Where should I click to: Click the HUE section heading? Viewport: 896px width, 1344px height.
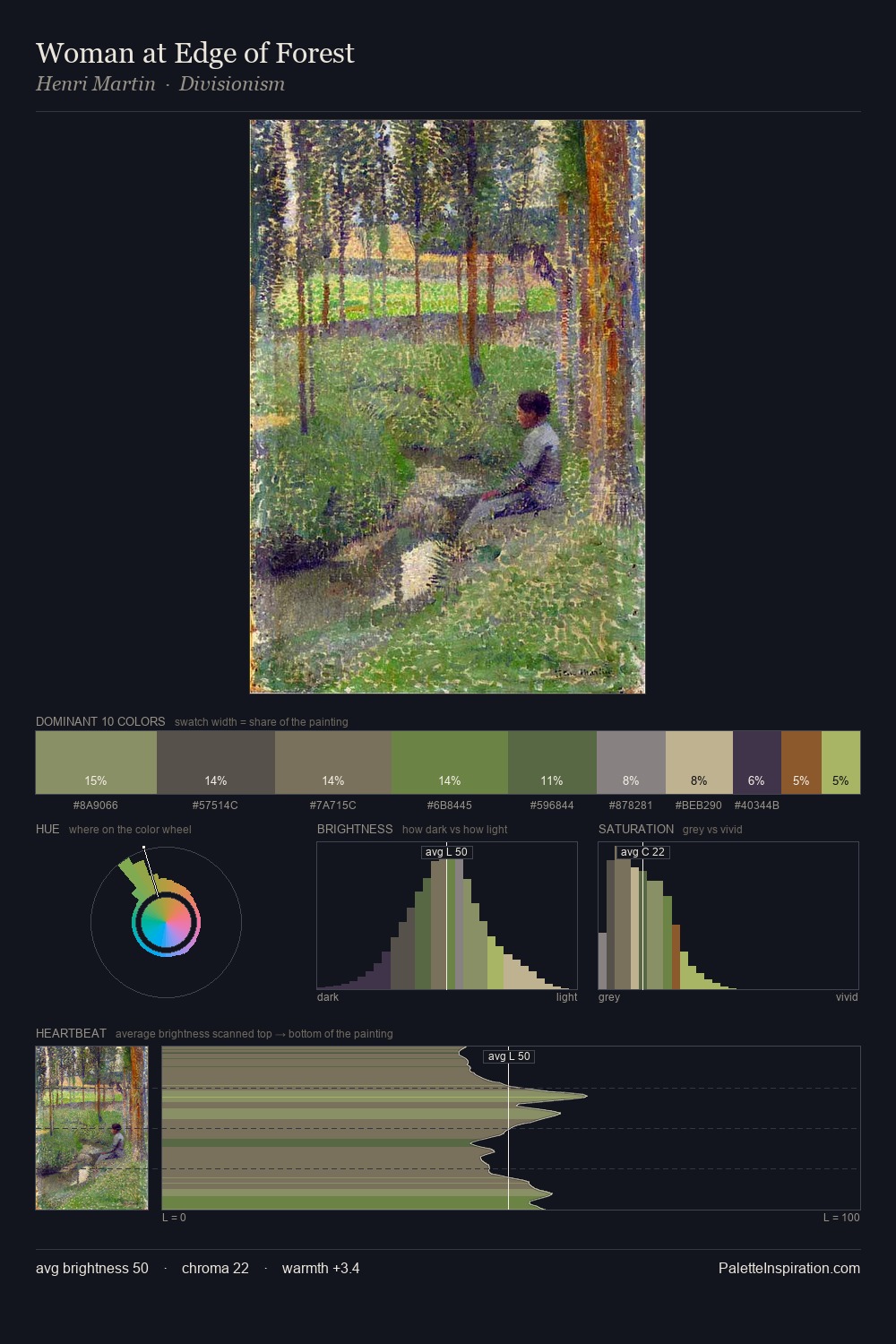[47, 829]
